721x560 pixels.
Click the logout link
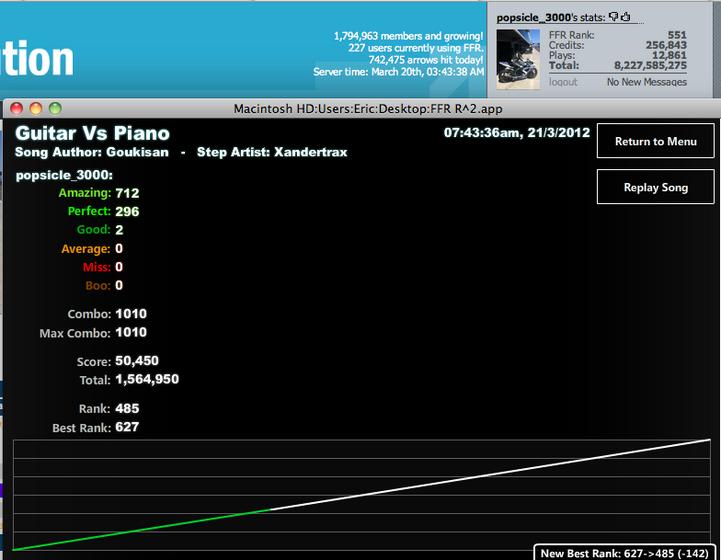(563, 82)
